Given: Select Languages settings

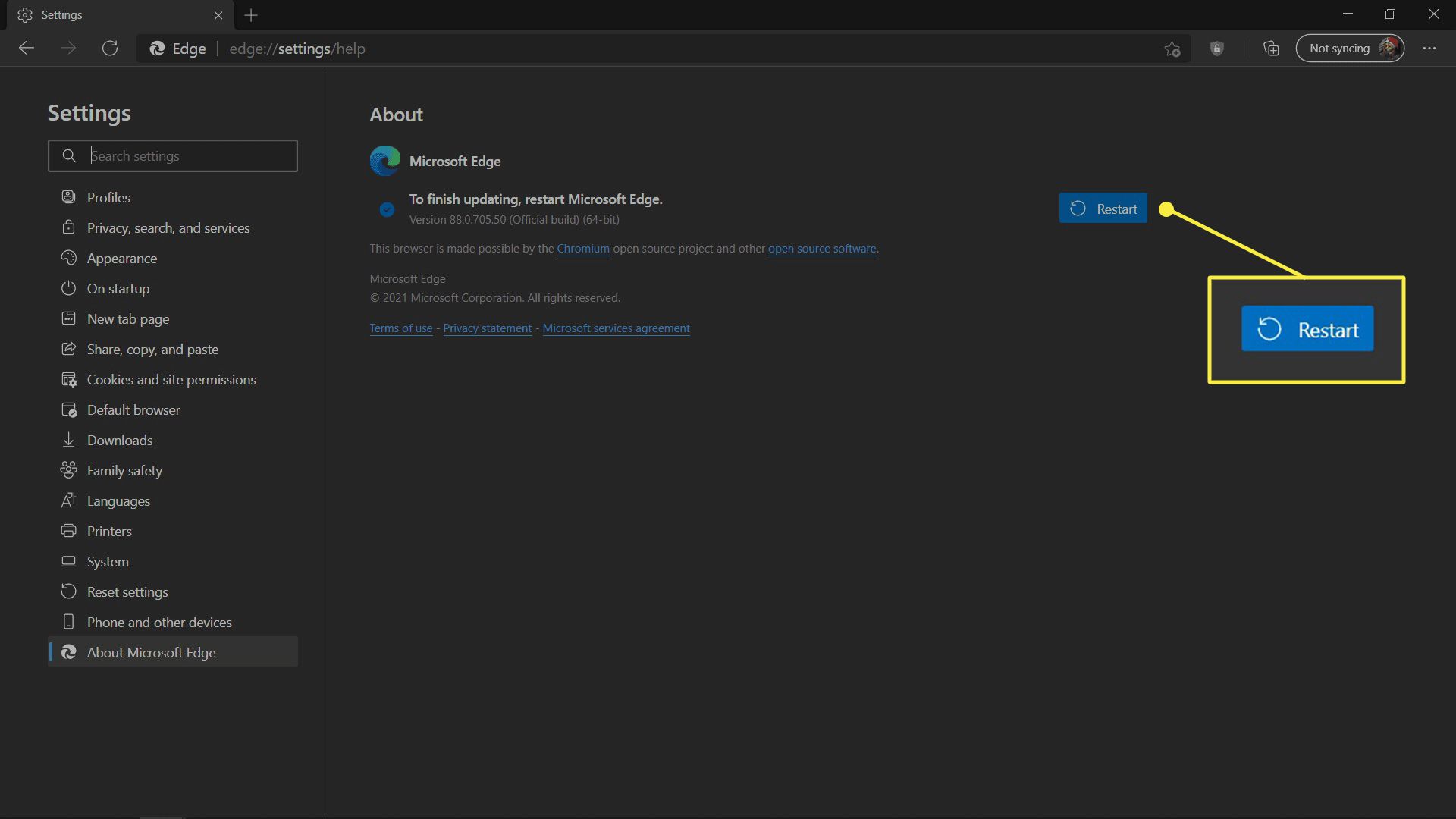Looking at the screenshot, I should tap(173, 500).
